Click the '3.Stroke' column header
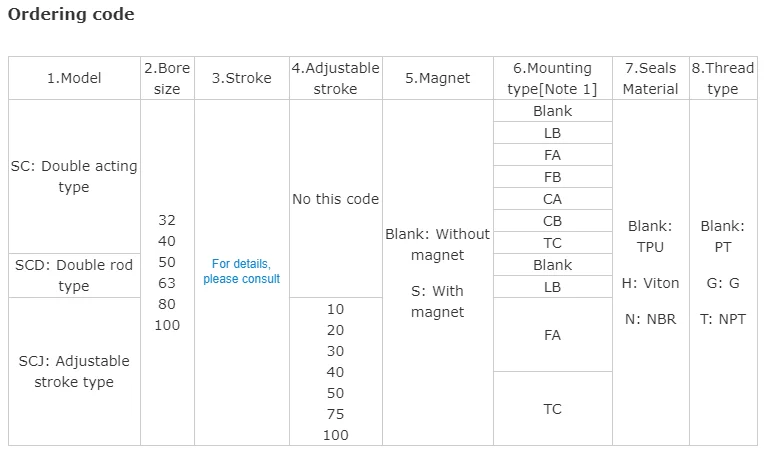 coord(241,78)
